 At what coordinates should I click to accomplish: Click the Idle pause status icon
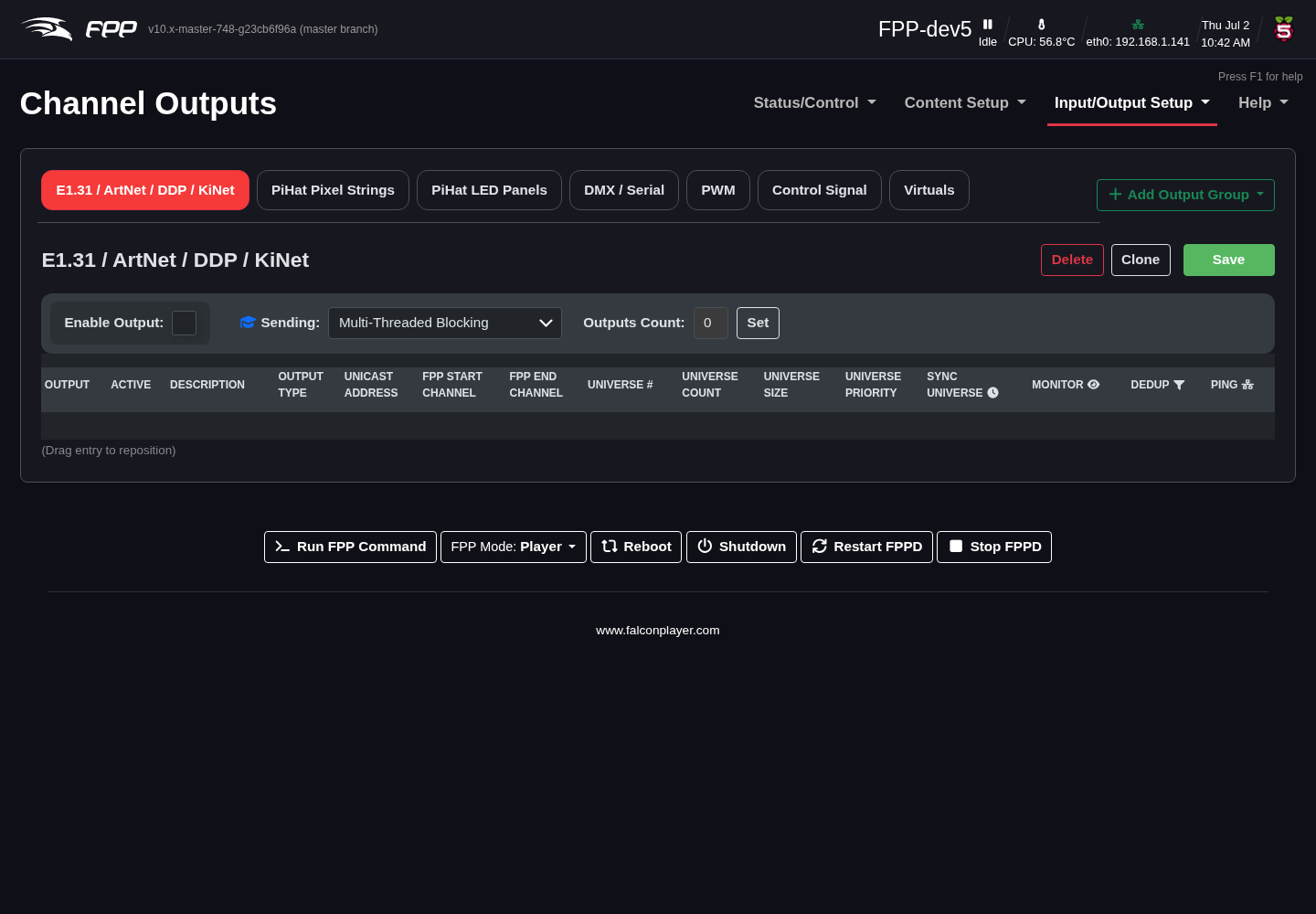(x=987, y=24)
